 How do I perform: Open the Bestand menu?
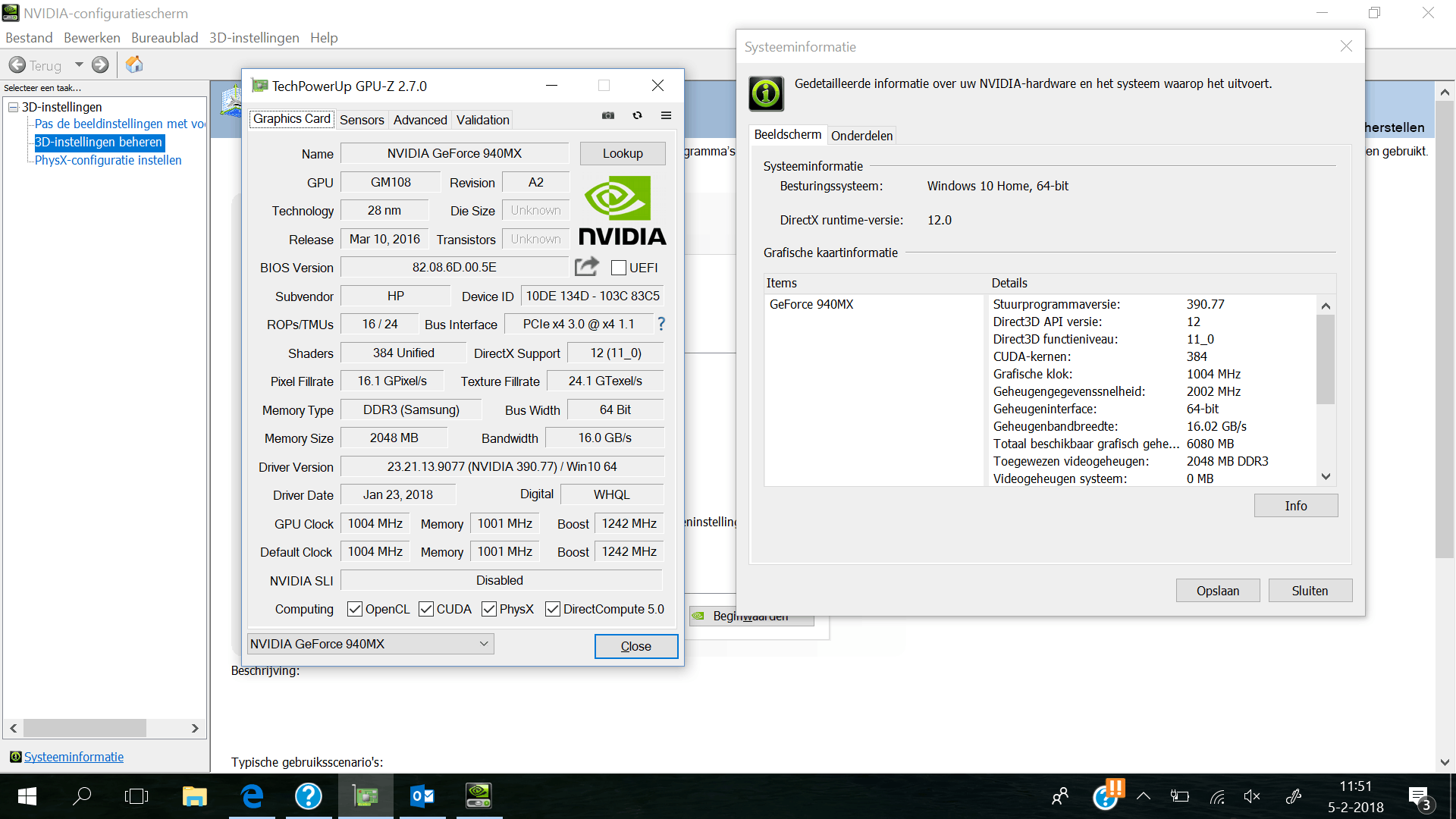[29, 38]
